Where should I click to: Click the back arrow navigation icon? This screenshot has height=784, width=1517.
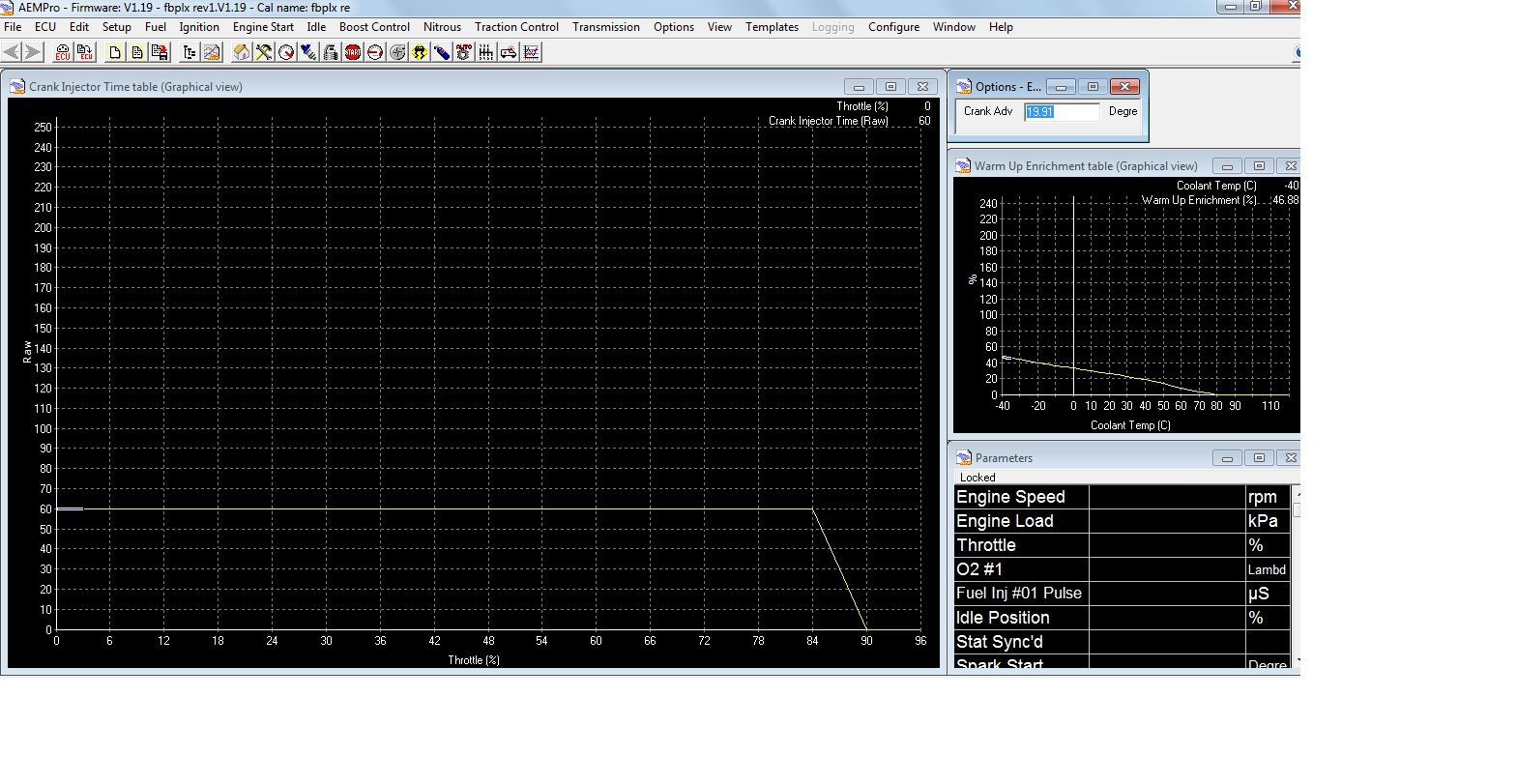click(12, 52)
